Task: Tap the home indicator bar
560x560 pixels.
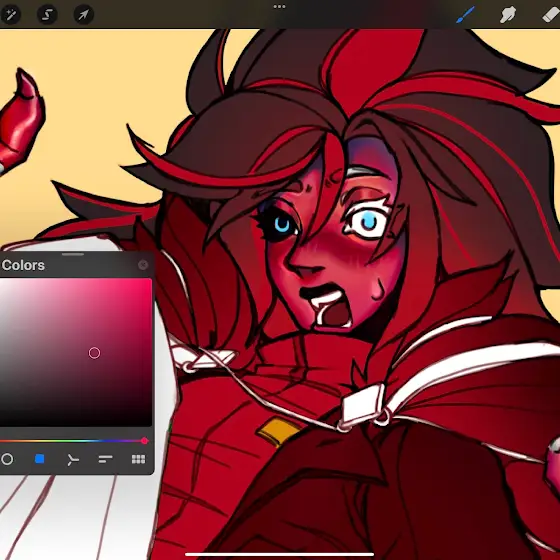Action: pos(280,554)
